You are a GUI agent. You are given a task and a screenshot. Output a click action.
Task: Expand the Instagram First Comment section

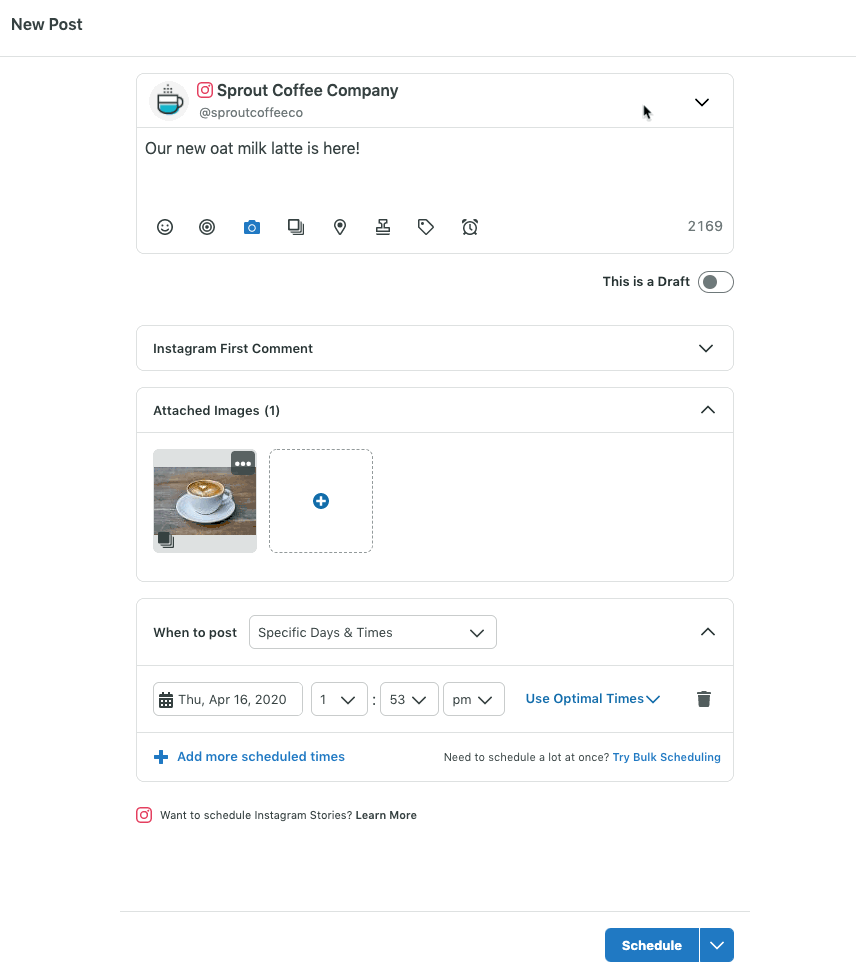[x=705, y=348]
